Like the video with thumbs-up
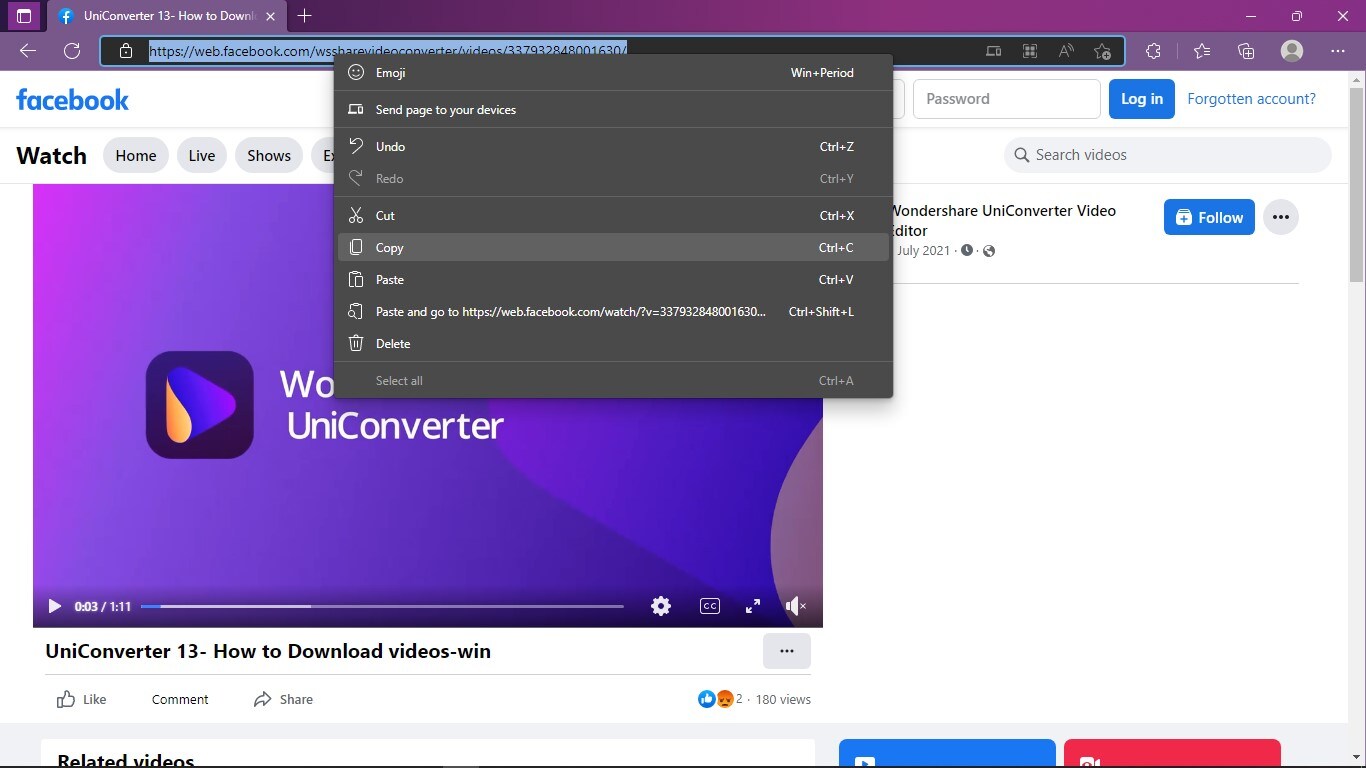Viewport: 1366px width, 768px height. click(x=82, y=699)
